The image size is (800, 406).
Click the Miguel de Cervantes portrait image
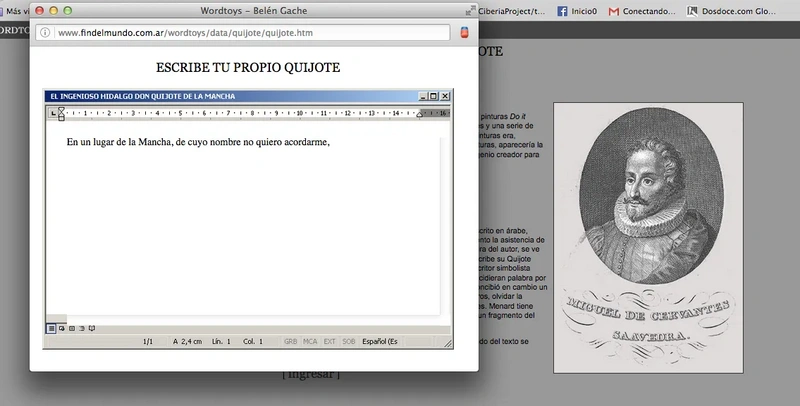point(648,238)
